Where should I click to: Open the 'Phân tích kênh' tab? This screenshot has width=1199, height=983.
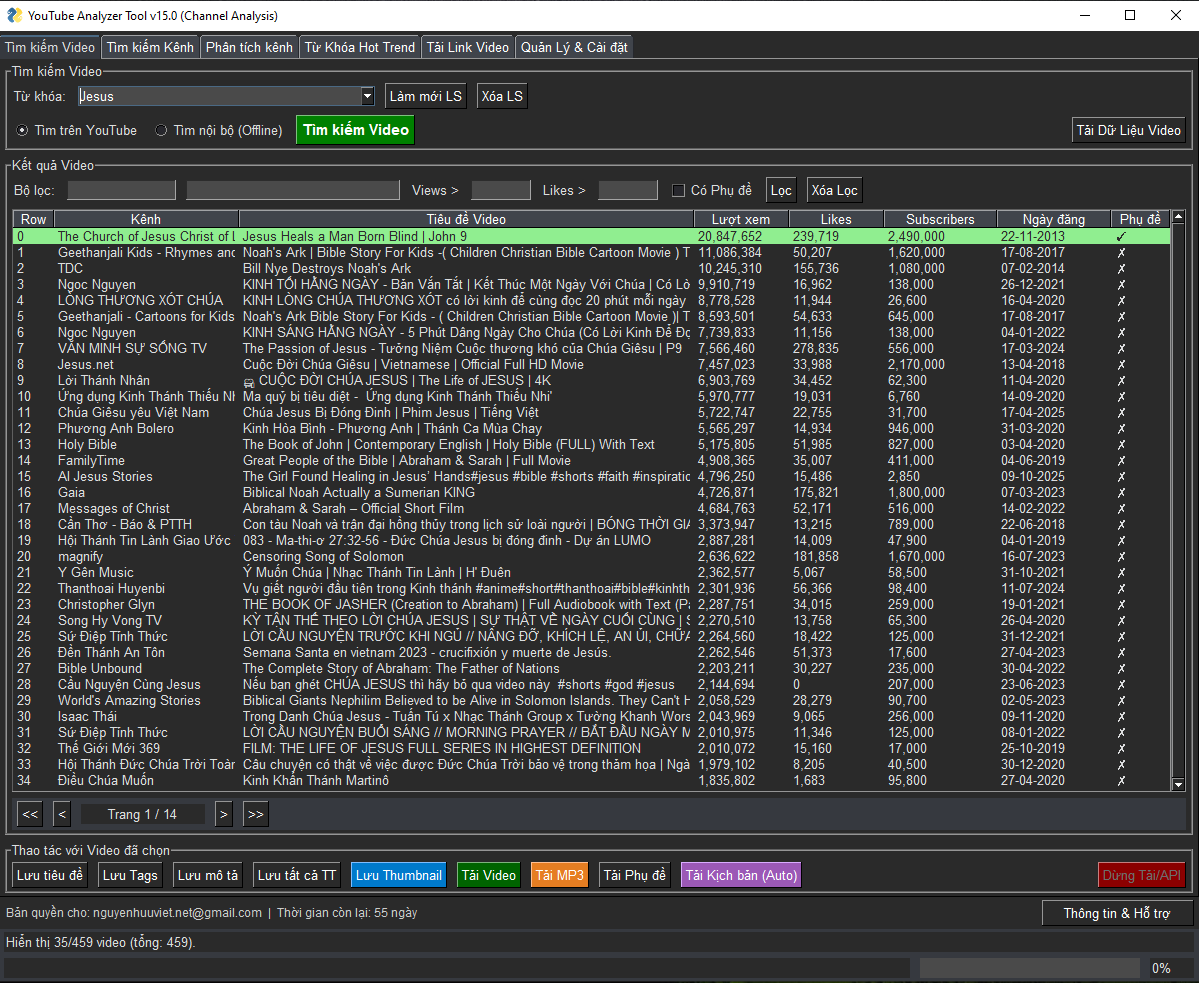click(x=249, y=47)
